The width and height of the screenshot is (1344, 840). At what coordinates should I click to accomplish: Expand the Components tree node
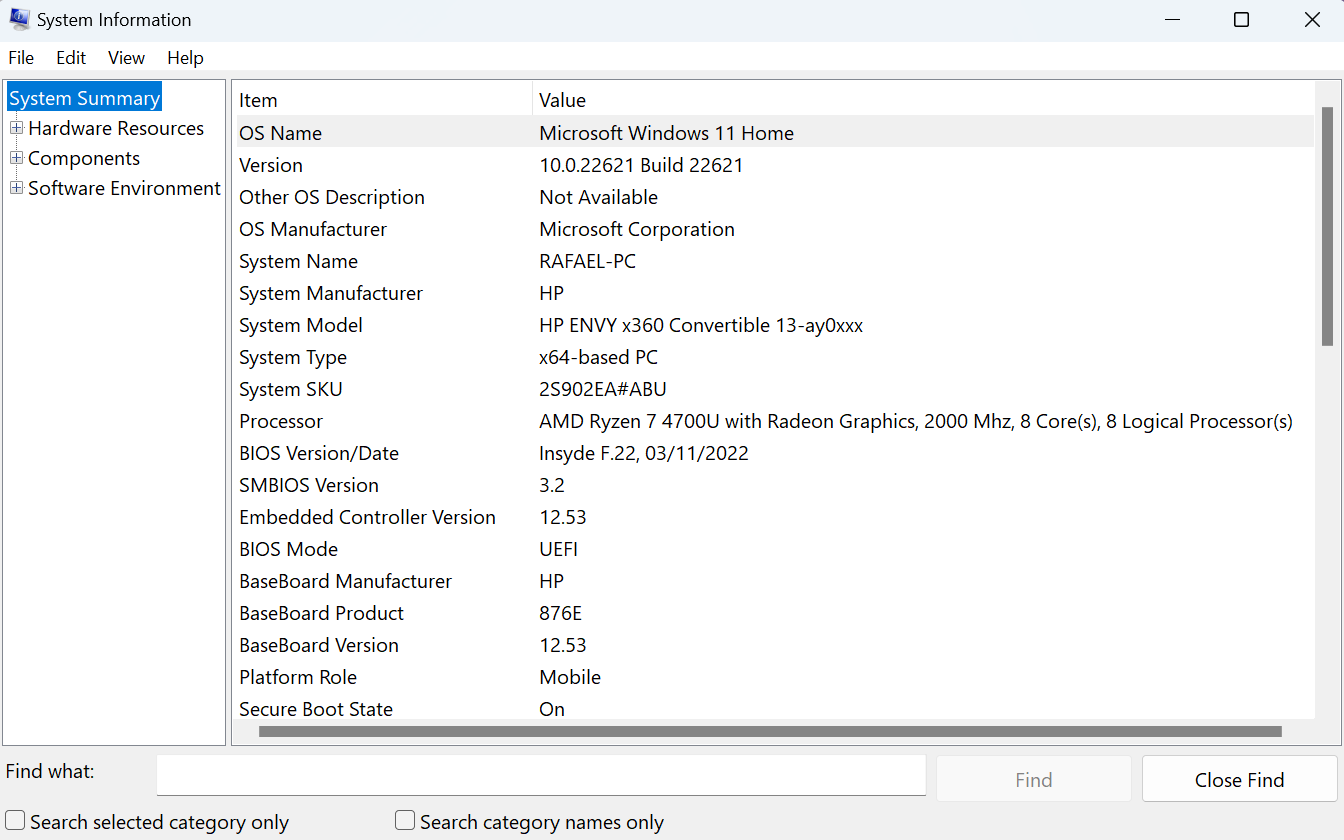[x=15, y=158]
